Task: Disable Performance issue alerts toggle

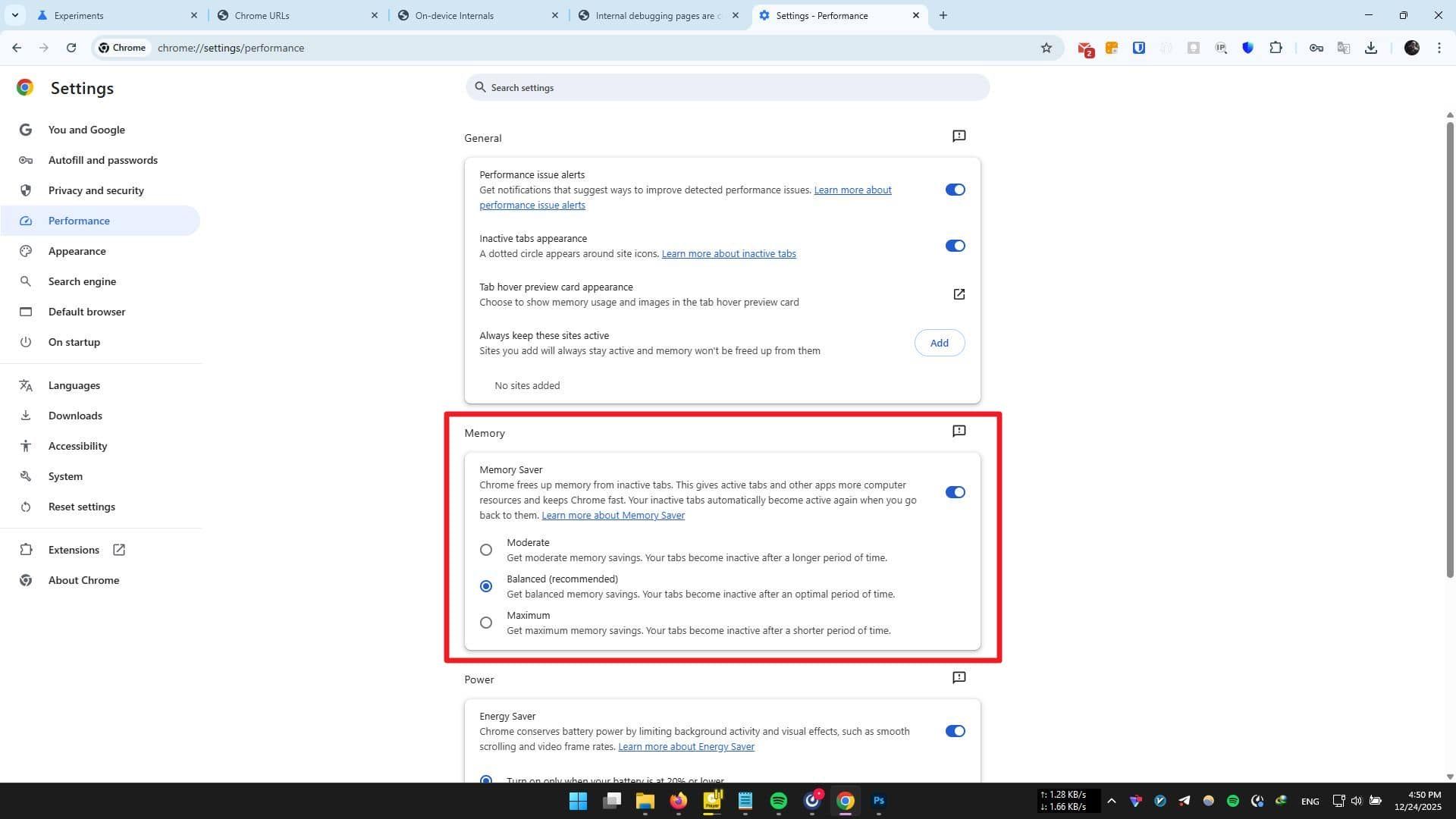Action: (x=955, y=190)
